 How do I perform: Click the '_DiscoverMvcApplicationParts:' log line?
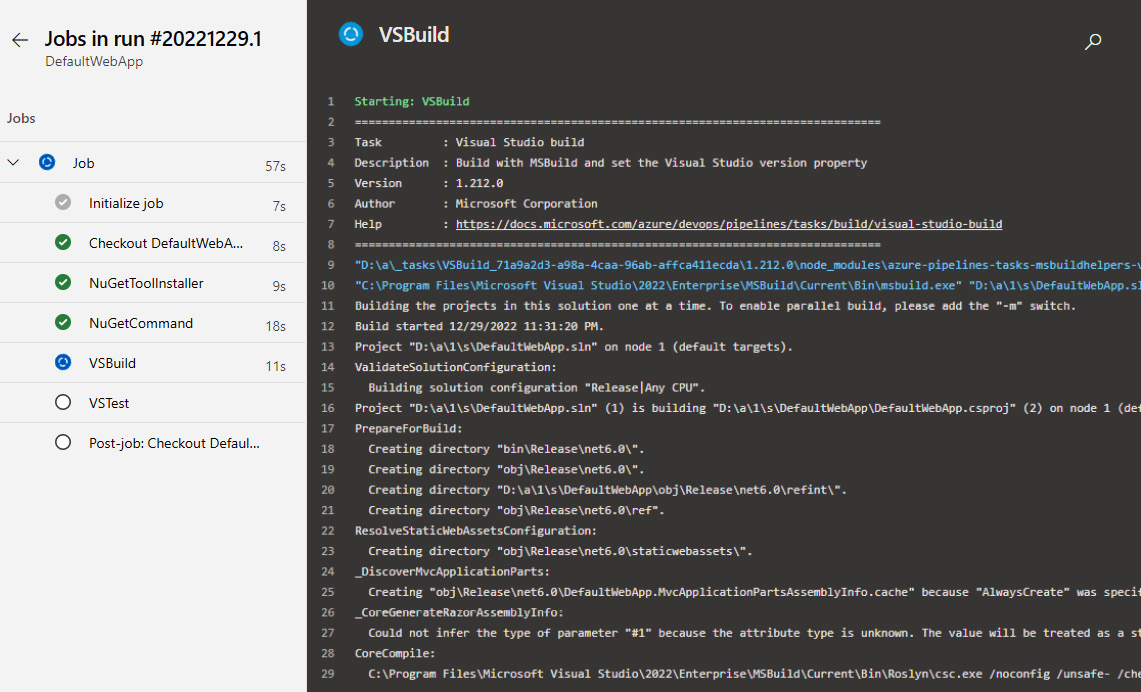click(x=452, y=571)
